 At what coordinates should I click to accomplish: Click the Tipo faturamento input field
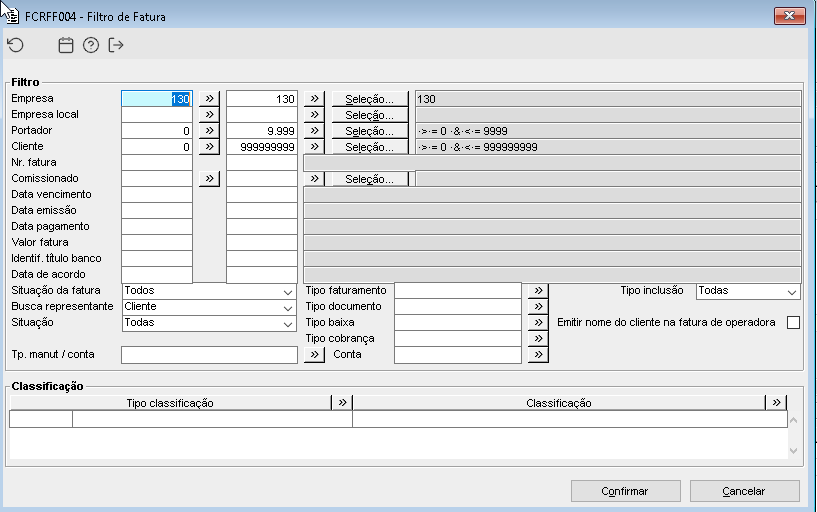tap(458, 291)
